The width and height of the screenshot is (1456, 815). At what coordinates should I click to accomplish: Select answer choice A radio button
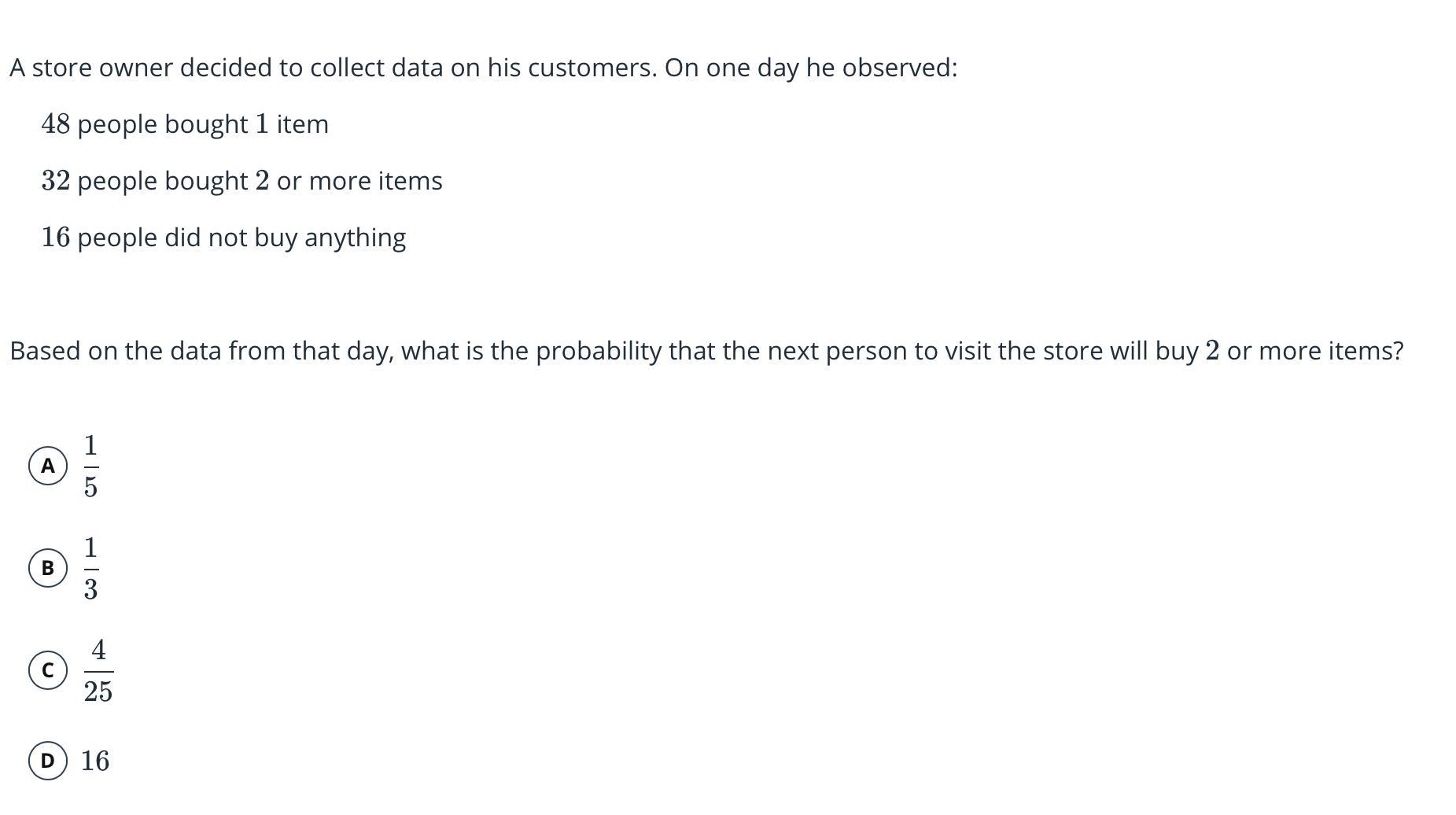[48, 466]
